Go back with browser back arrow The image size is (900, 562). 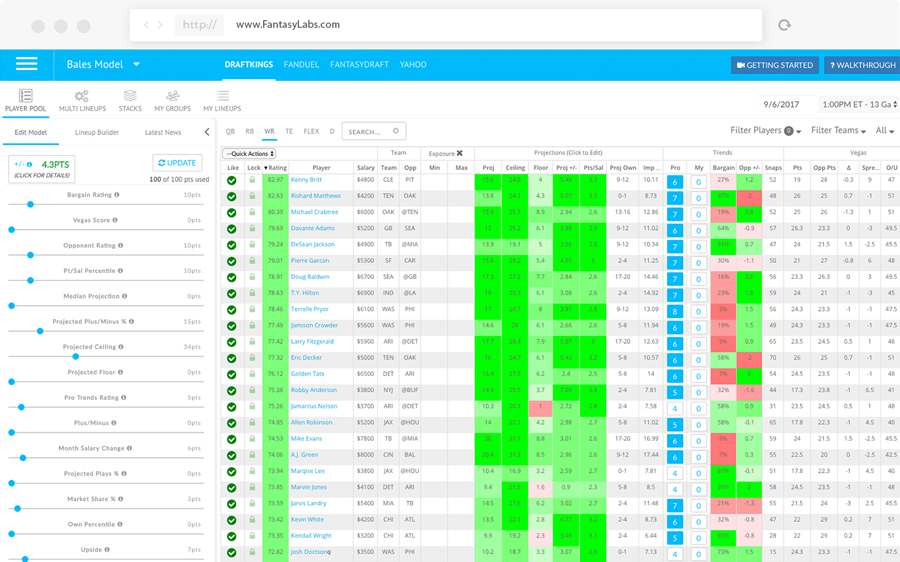pyautogui.click(x=146, y=25)
